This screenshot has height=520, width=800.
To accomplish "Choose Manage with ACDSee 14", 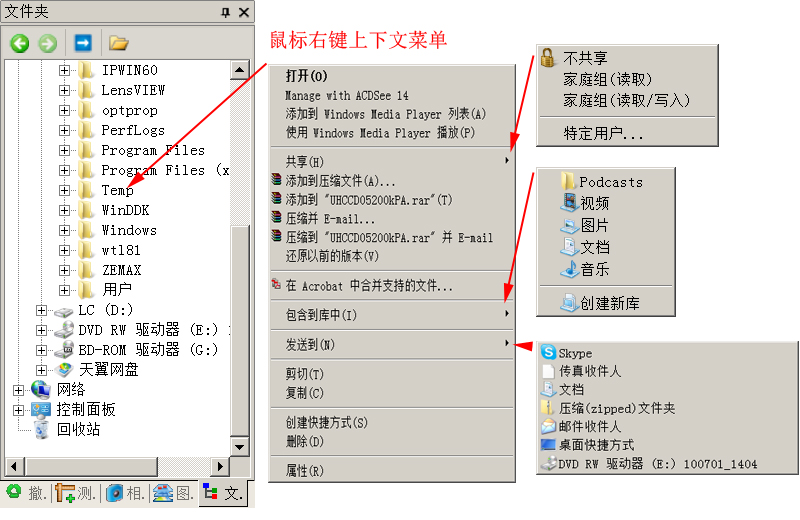I will coord(392,95).
